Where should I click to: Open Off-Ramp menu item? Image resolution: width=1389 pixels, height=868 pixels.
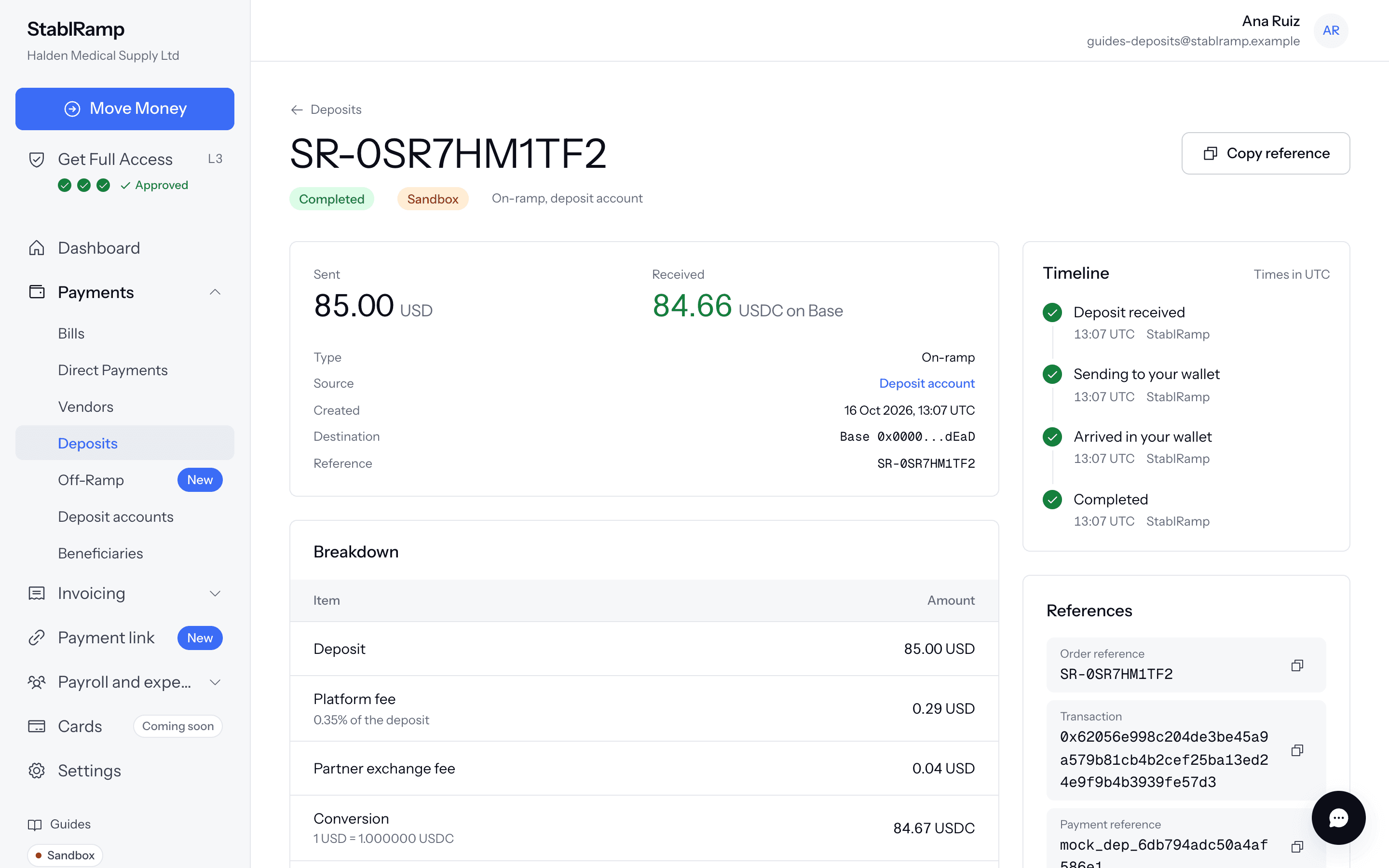pos(91,480)
